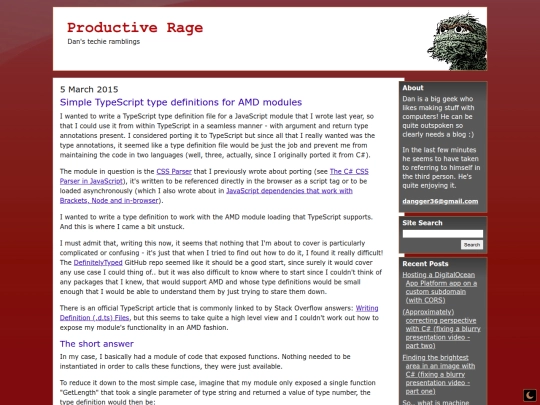Open Hosting a DigitalOcean App Platform post

click(440, 288)
